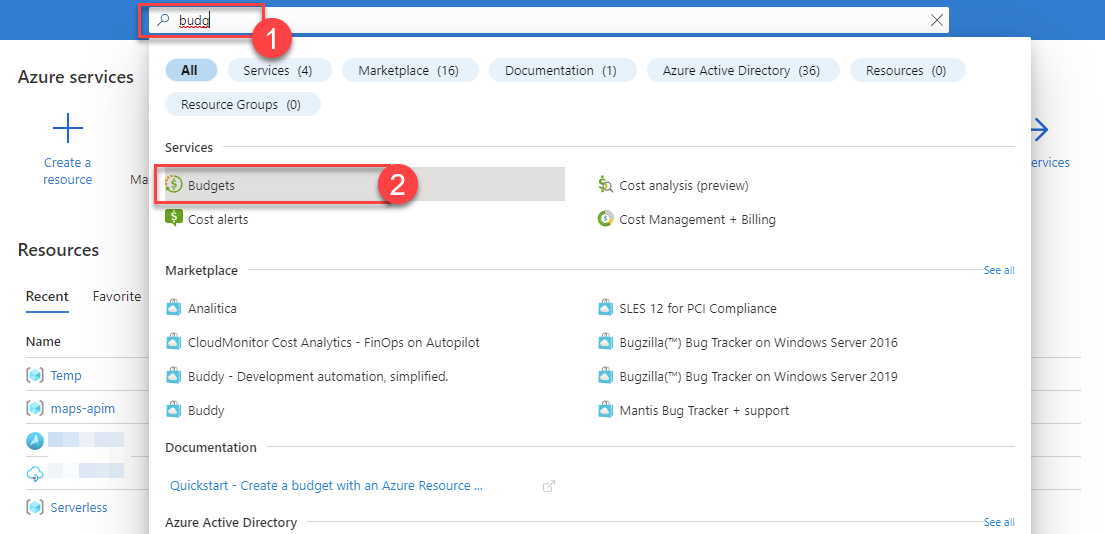Open Cost analysis (preview) service
Viewport: 1105px width, 534px height.
point(684,185)
